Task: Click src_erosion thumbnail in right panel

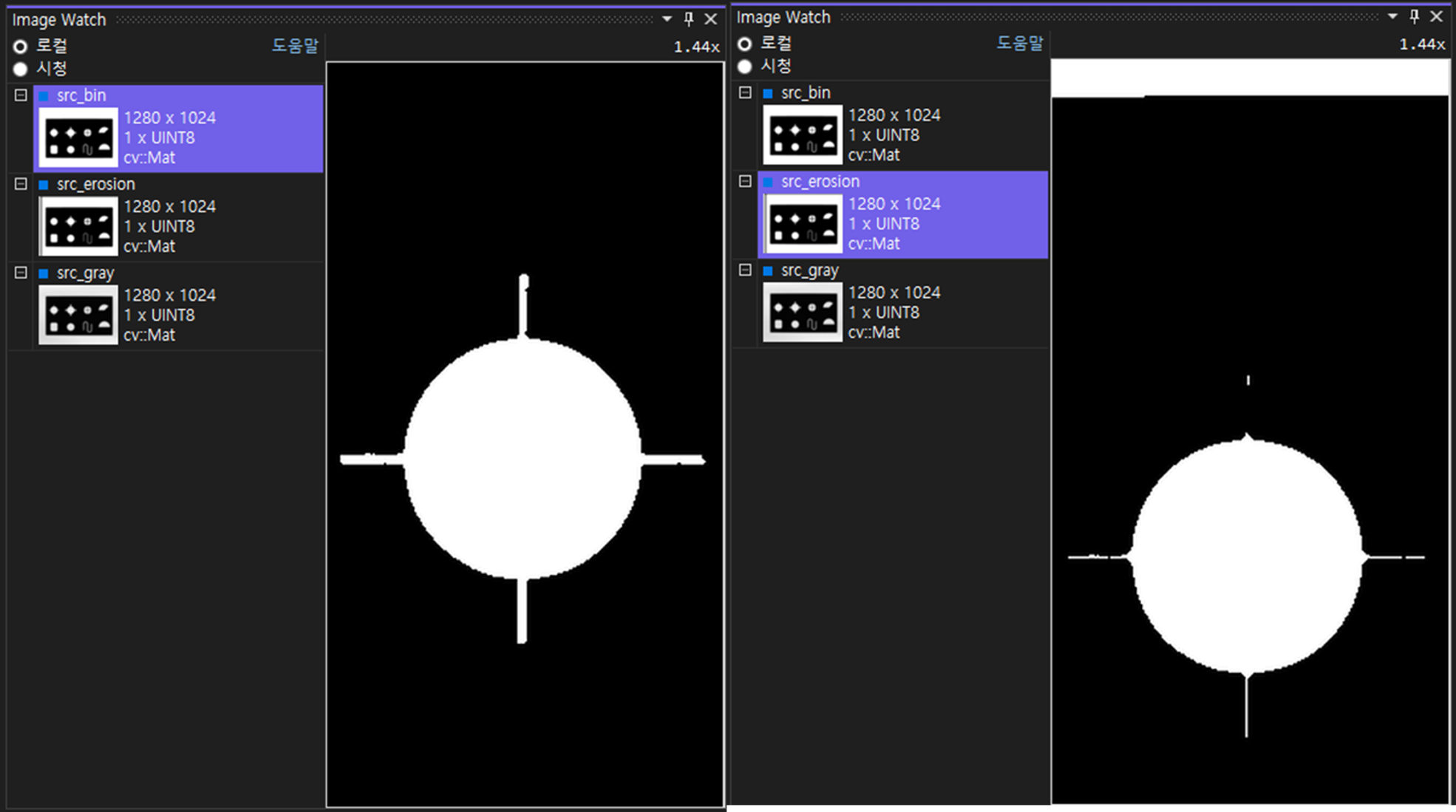Action: coord(802,224)
